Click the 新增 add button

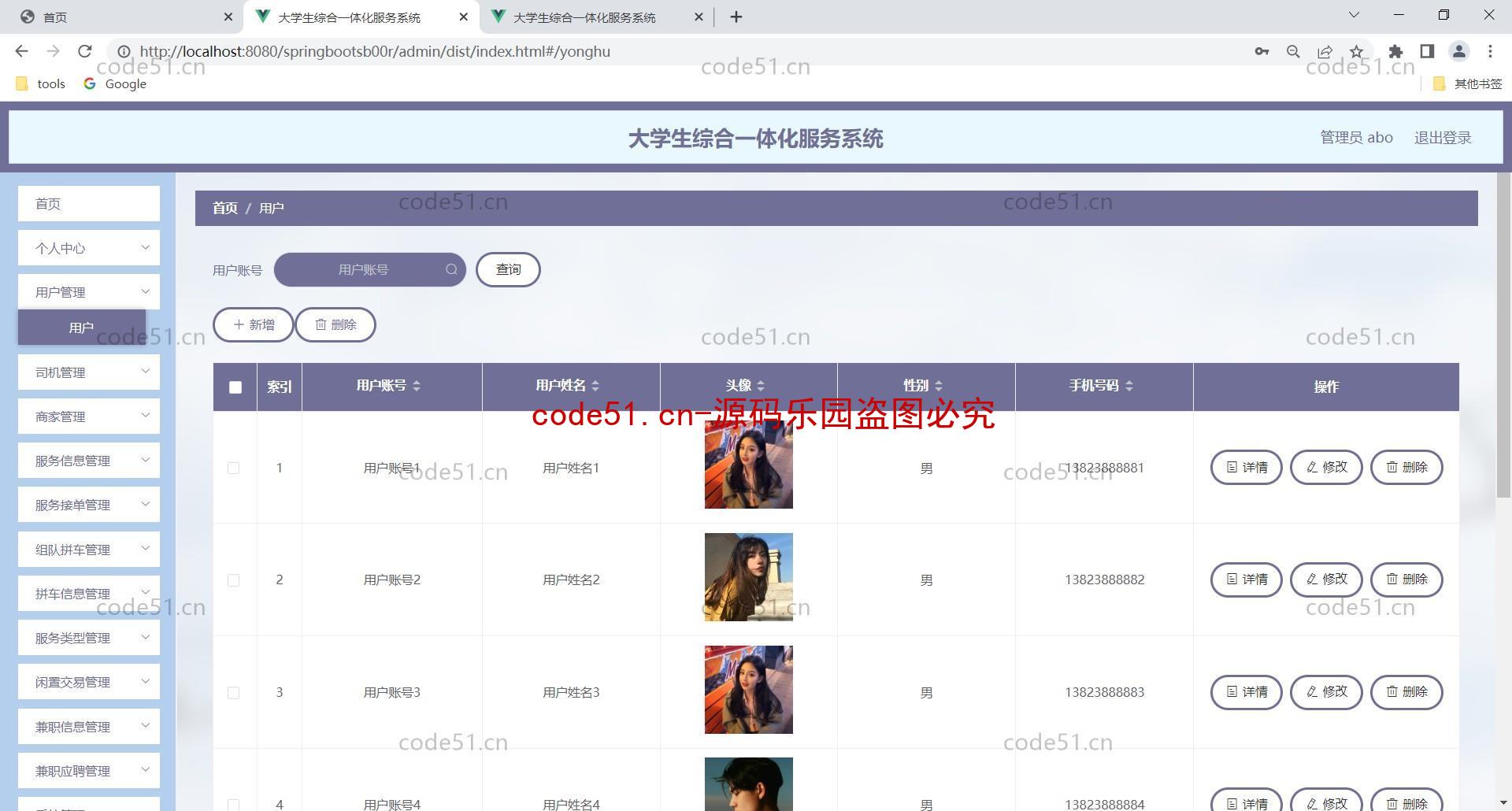pos(254,324)
